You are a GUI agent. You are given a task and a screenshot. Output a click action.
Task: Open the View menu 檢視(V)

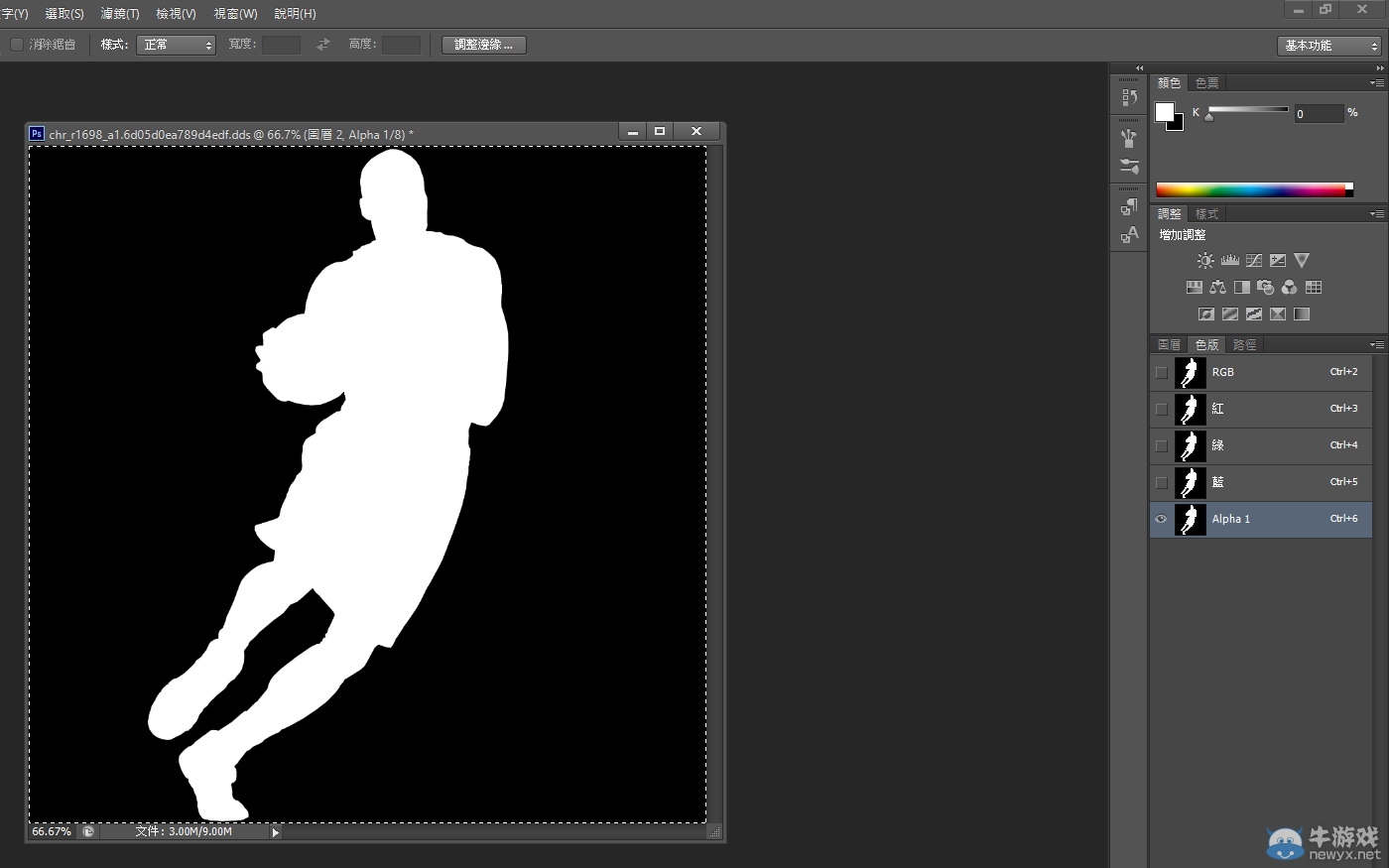[x=177, y=14]
